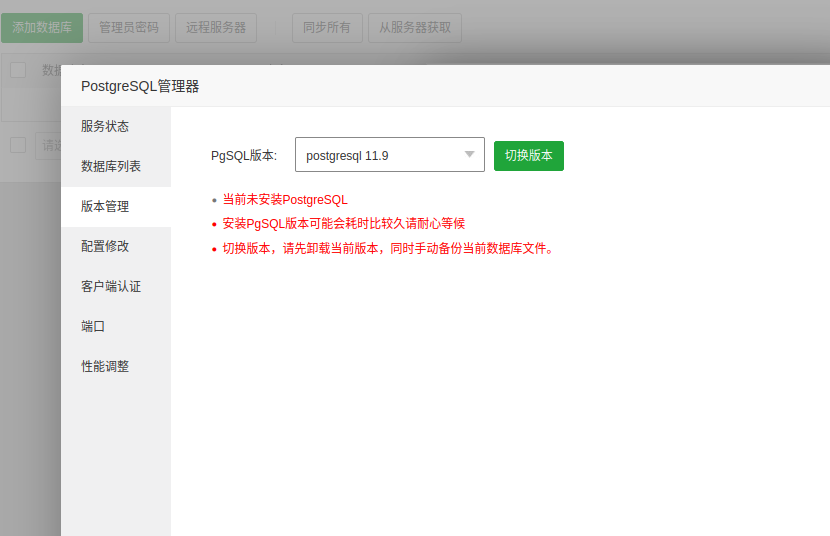Viewport: 830px width, 536px height.
Task: Click 从服务器获取 in background toolbar
Action: [x=415, y=28]
